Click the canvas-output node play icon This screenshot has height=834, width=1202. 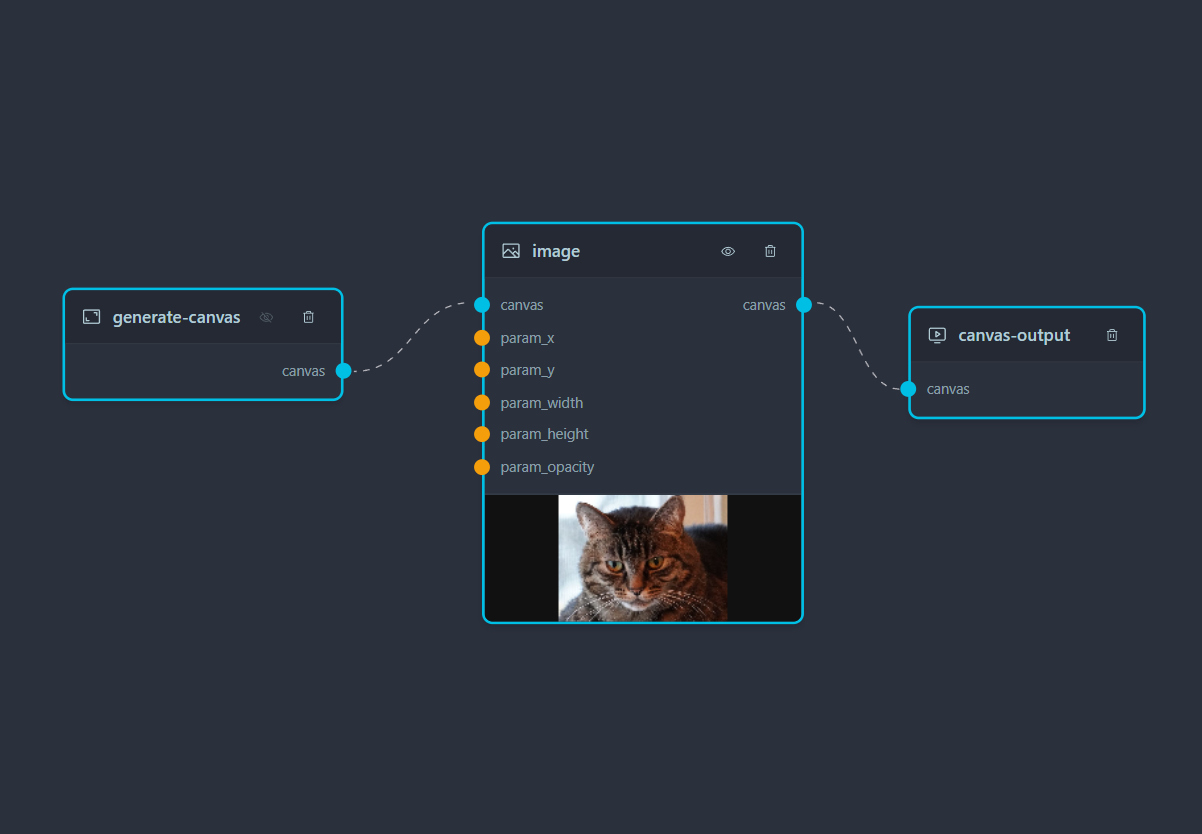click(937, 335)
